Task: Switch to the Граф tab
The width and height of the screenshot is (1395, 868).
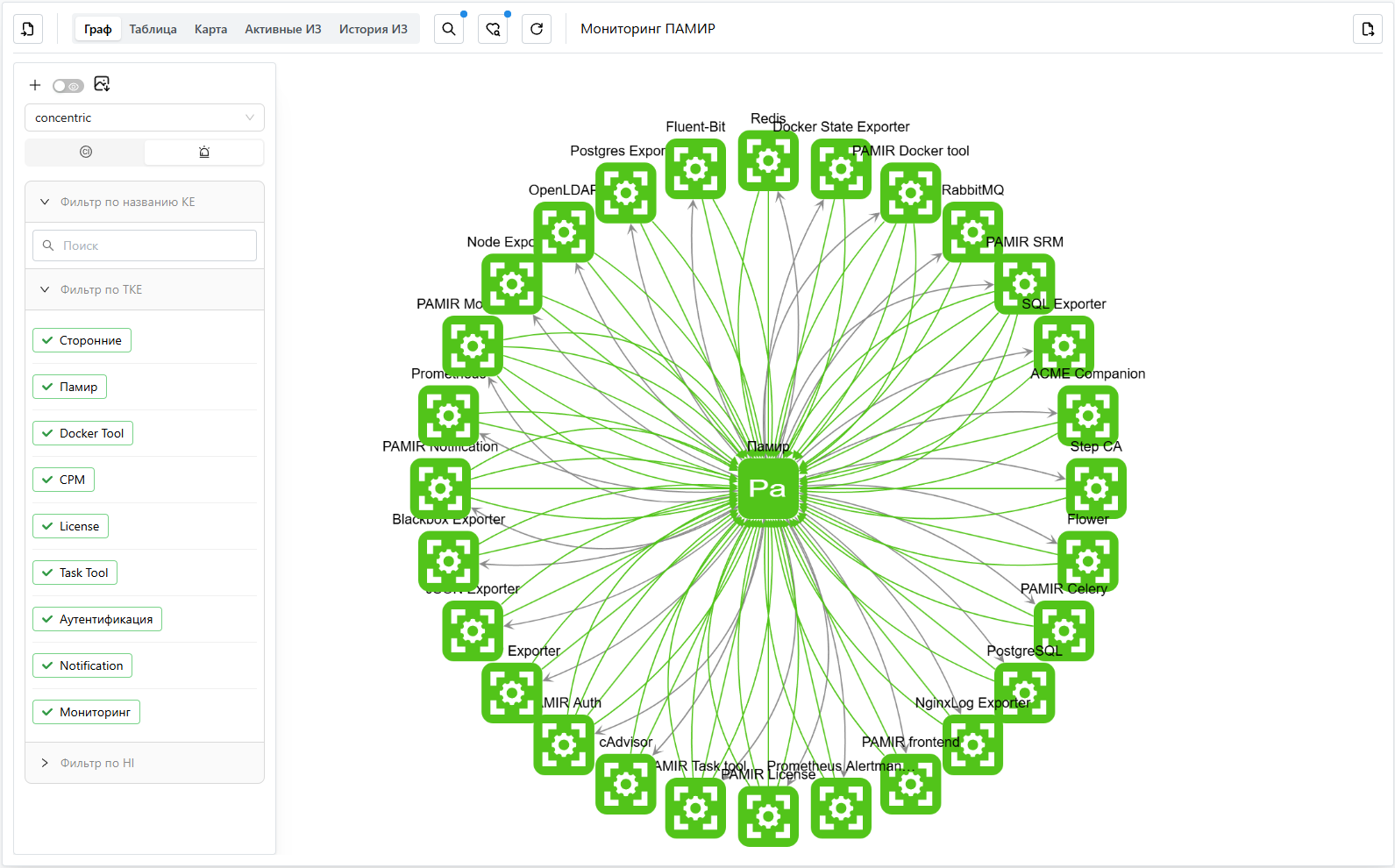Action: coord(98,29)
